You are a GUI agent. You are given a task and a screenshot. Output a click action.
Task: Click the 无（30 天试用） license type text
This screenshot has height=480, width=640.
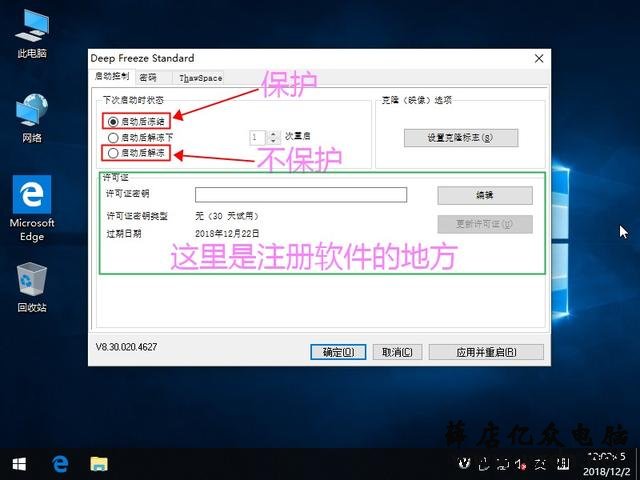point(227,216)
